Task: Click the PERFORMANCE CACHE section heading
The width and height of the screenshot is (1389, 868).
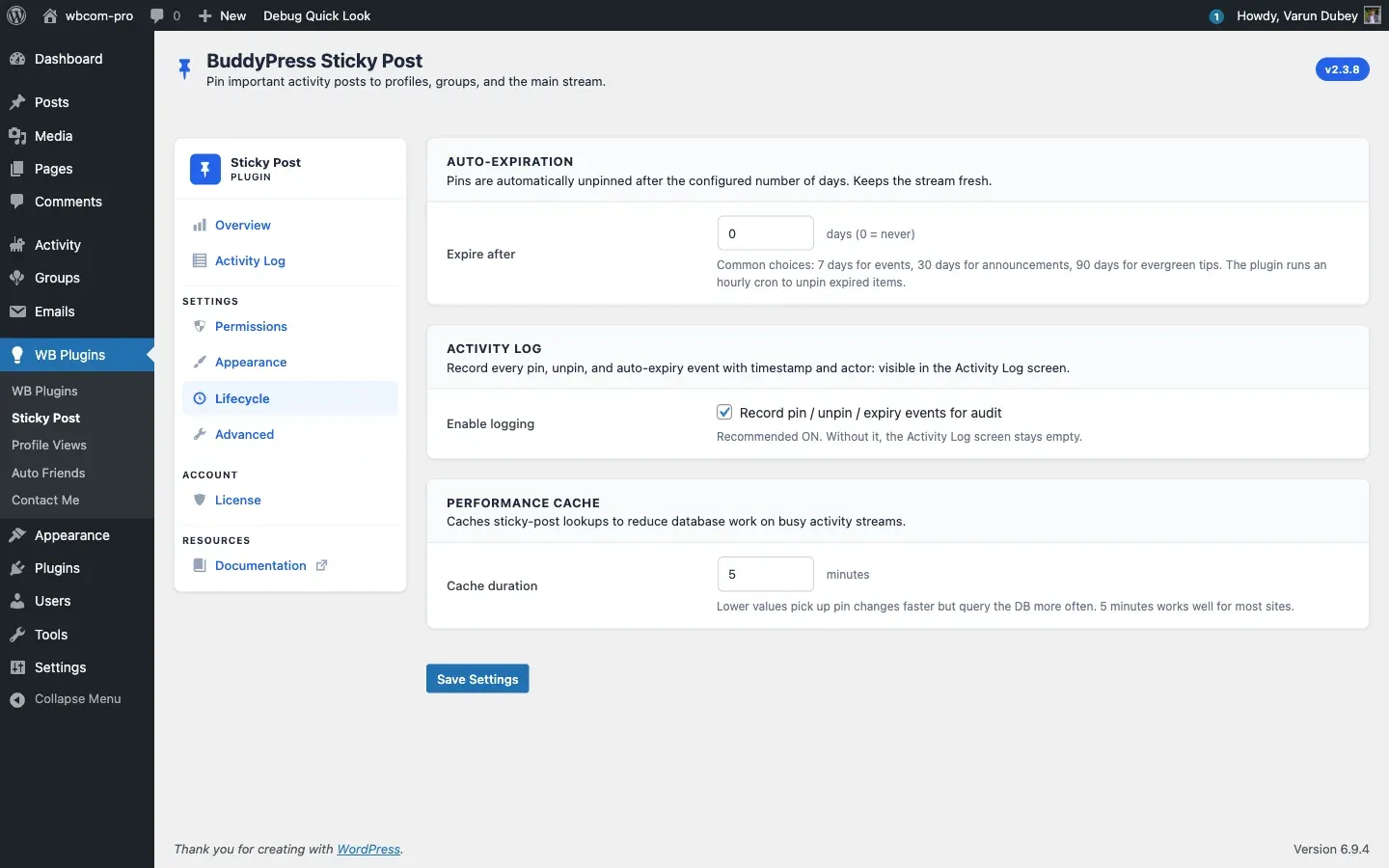Action: coord(523,502)
